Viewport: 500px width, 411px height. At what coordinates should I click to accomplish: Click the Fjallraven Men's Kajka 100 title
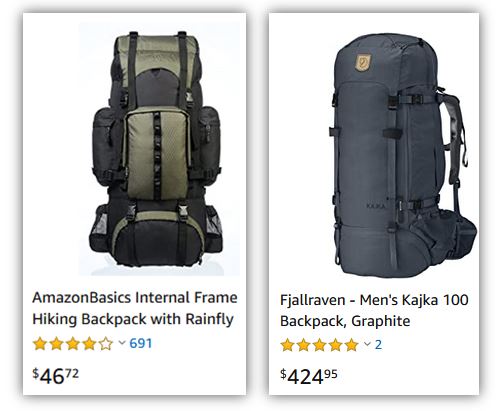(x=374, y=311)
